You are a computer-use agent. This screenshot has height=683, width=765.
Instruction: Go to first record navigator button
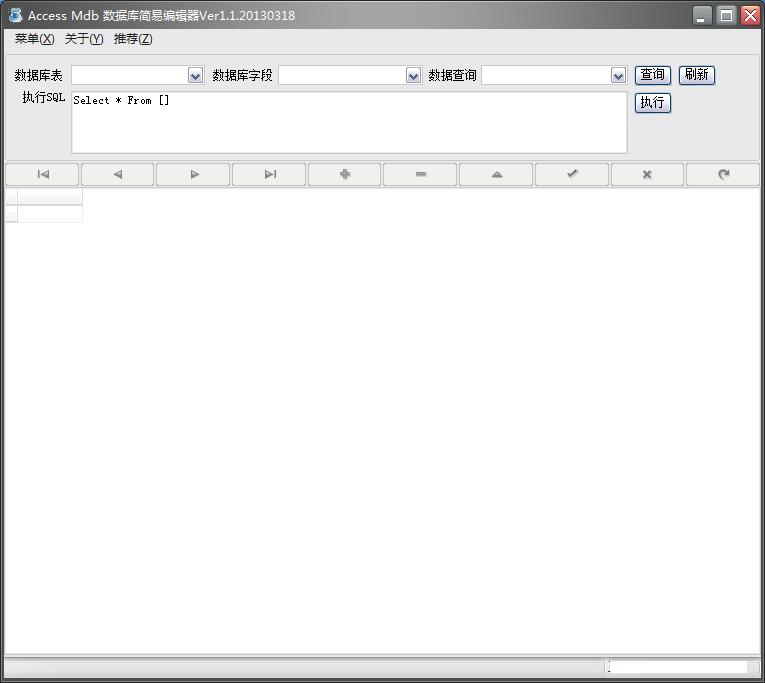click(42, 175)
